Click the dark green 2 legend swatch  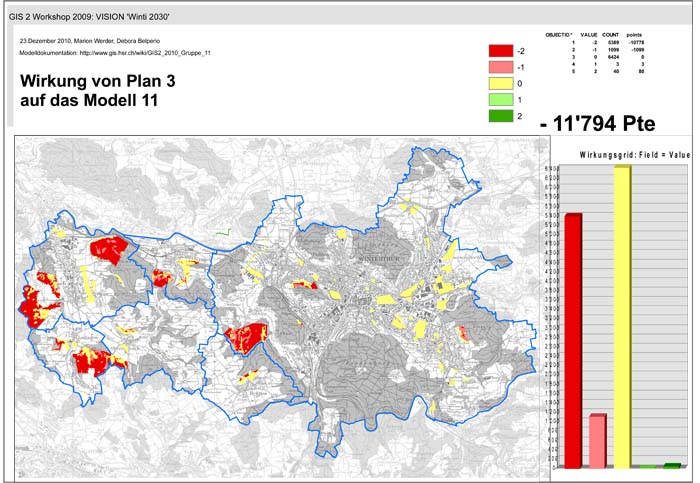tap(499, 118)
